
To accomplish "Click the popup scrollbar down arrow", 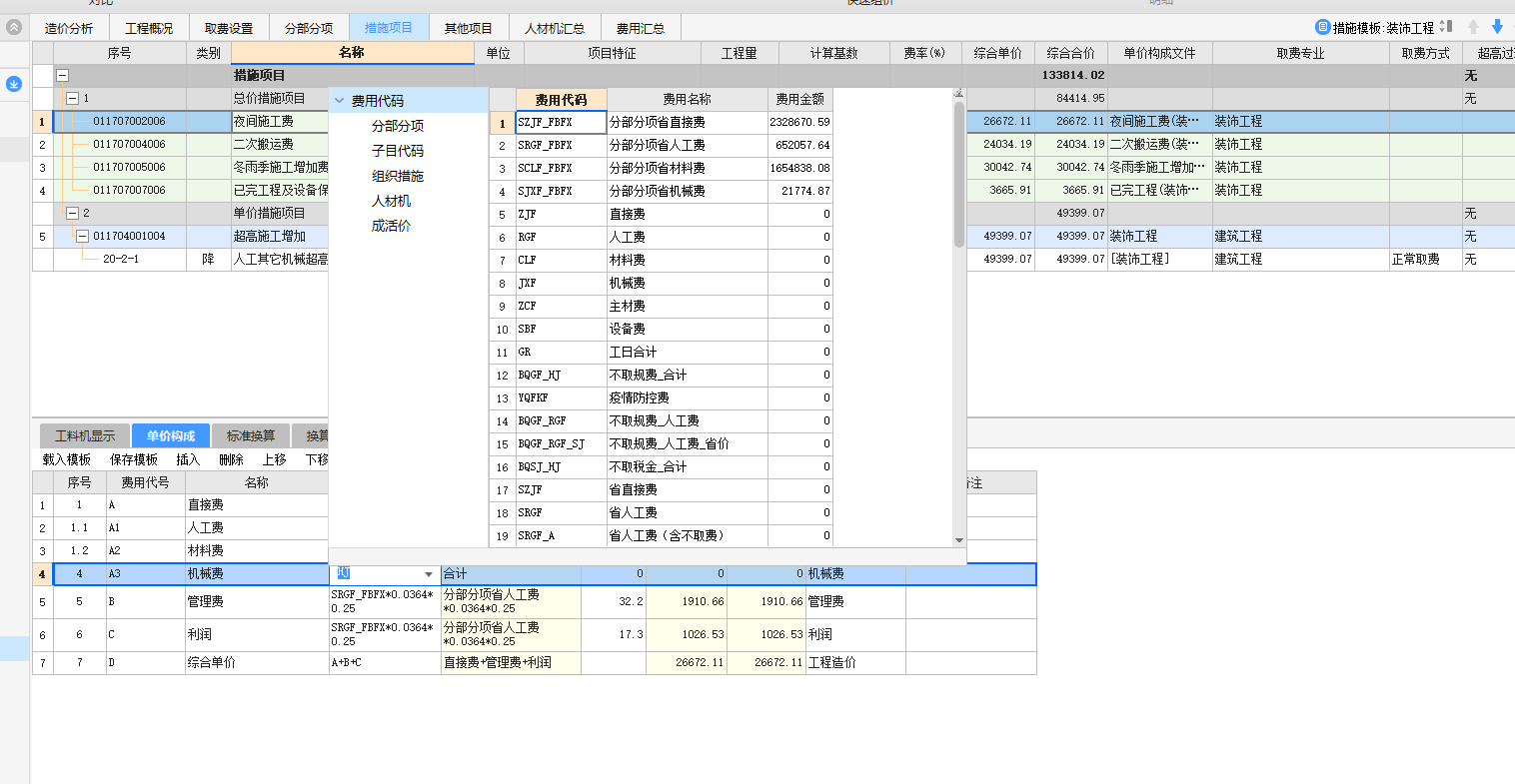I will (x=959, y=540).
